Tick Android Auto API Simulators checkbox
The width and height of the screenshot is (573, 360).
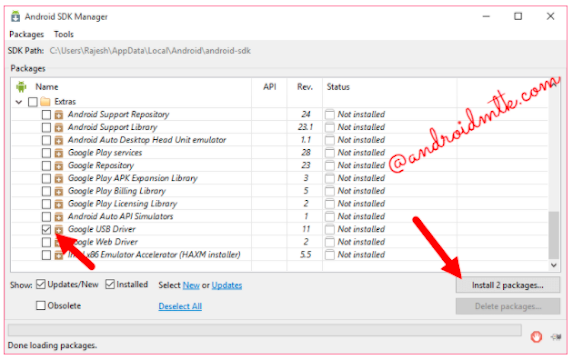[46, 217]
